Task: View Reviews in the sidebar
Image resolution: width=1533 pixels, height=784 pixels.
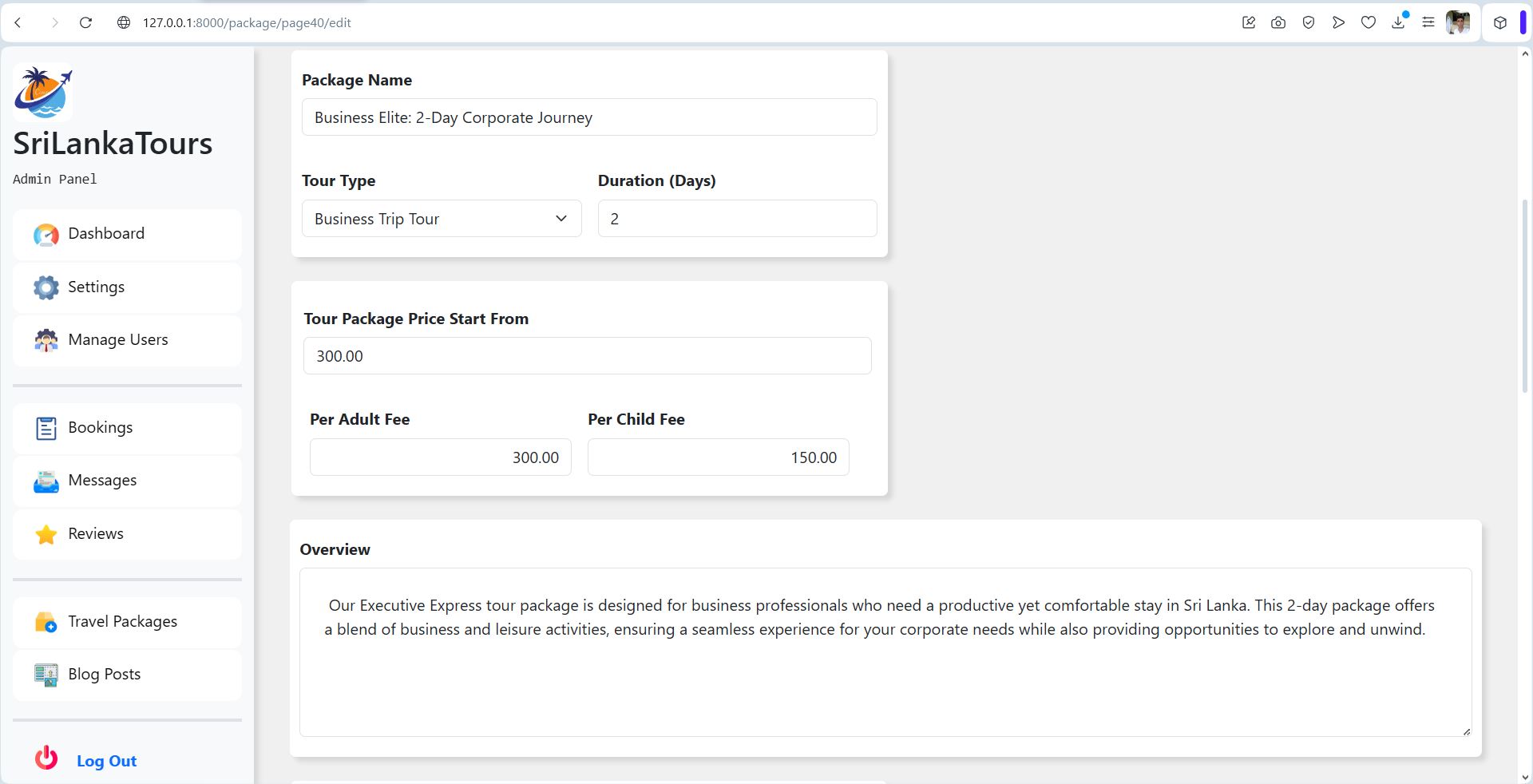Action: point(127,534)
